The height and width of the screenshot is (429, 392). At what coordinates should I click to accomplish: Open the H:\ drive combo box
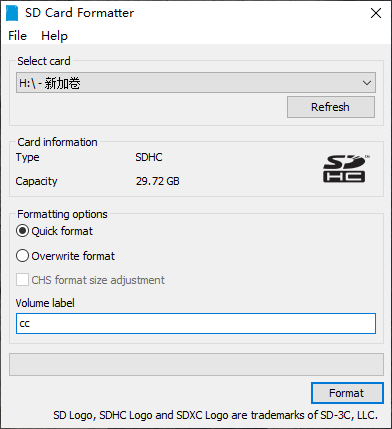coord(196,83)
